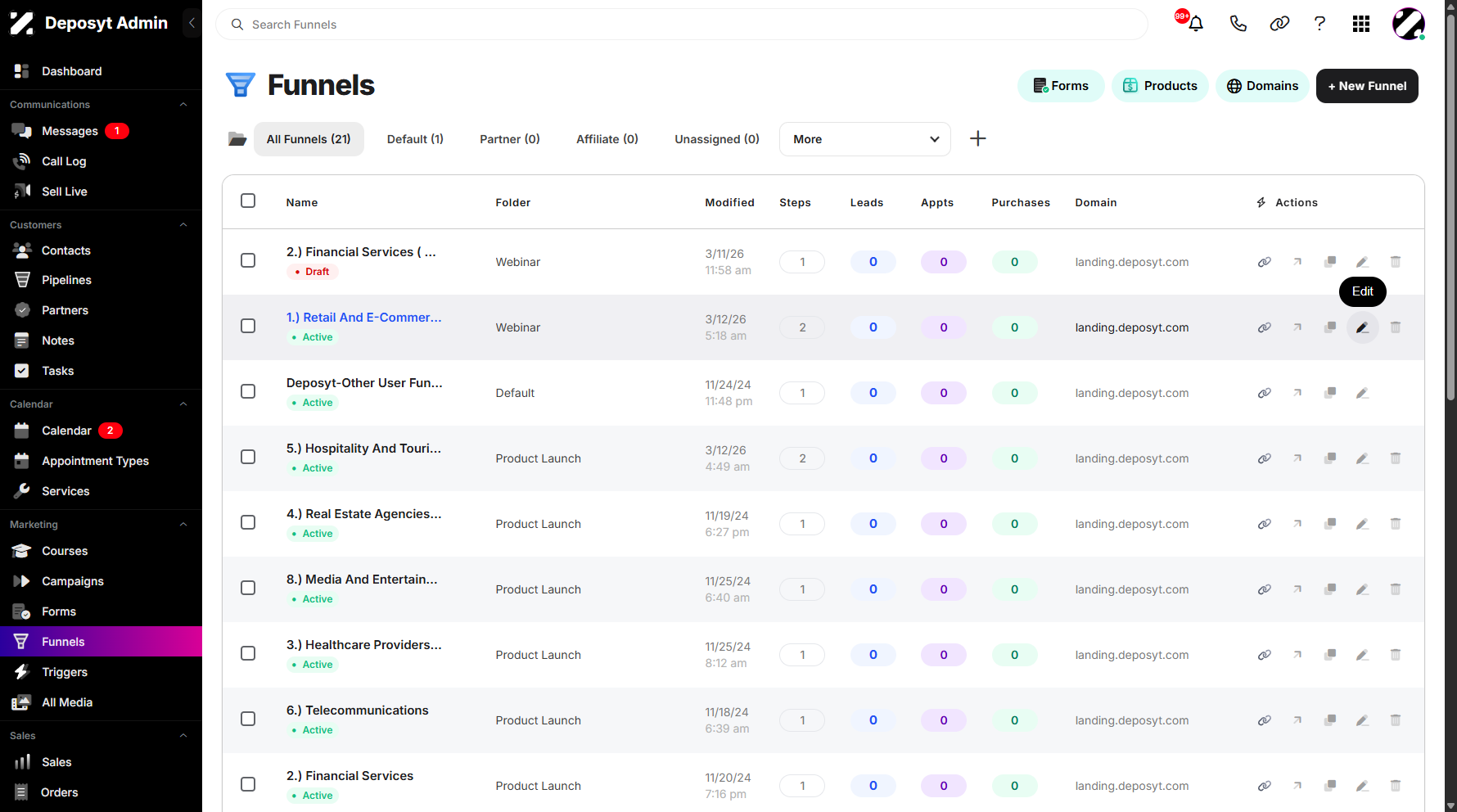Clone icon for Hospitality And Tourism funnel
Image resolution: width=1457 pixels, height=812 pixels.
pyautogui.click(x=1330, y=458)
